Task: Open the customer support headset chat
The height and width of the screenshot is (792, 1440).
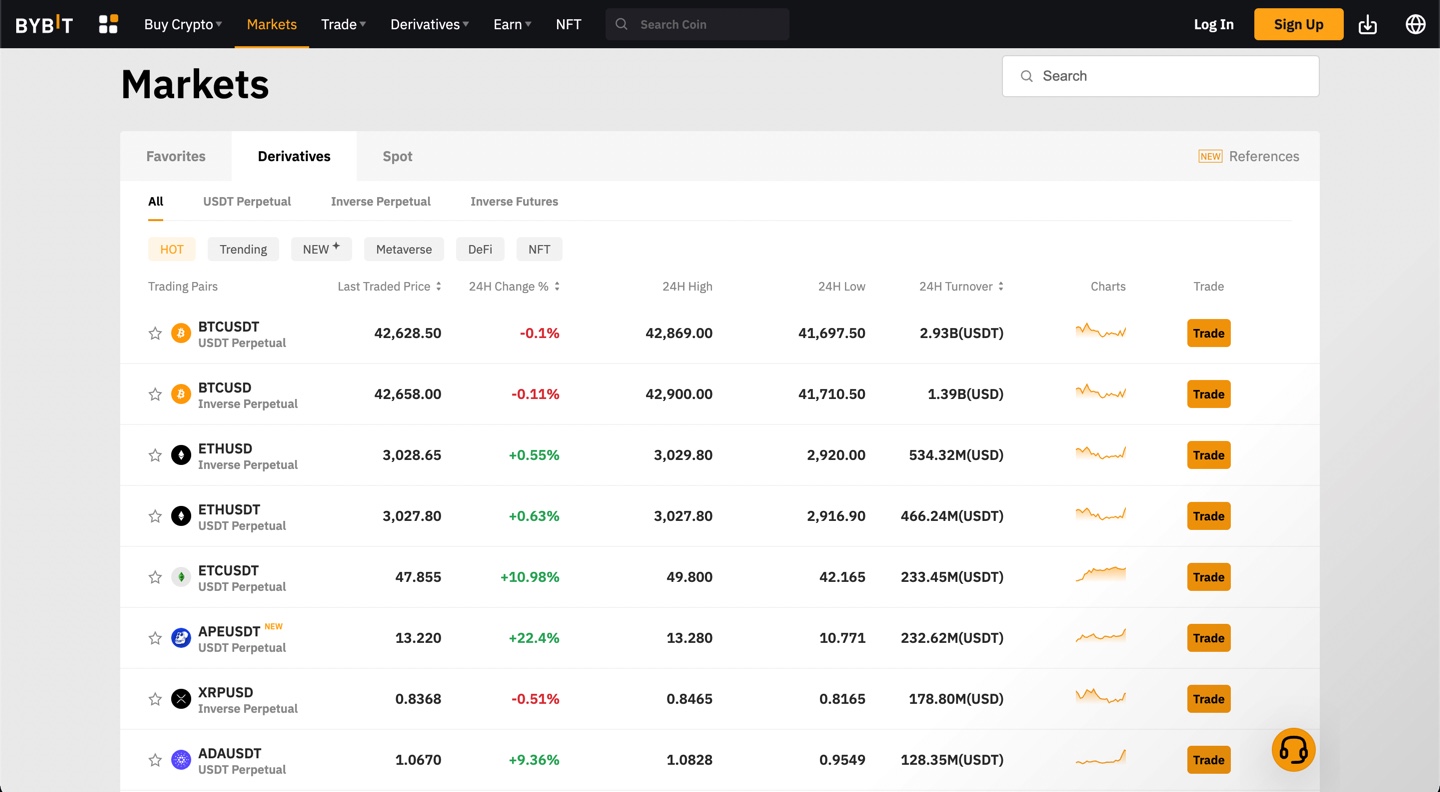Action: tap(1294, 750)
